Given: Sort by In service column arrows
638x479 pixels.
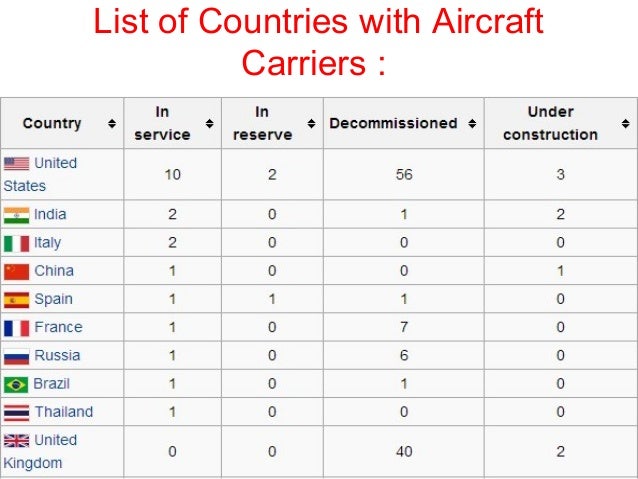Looking at the screenshot, I should [x=209, y=124].
